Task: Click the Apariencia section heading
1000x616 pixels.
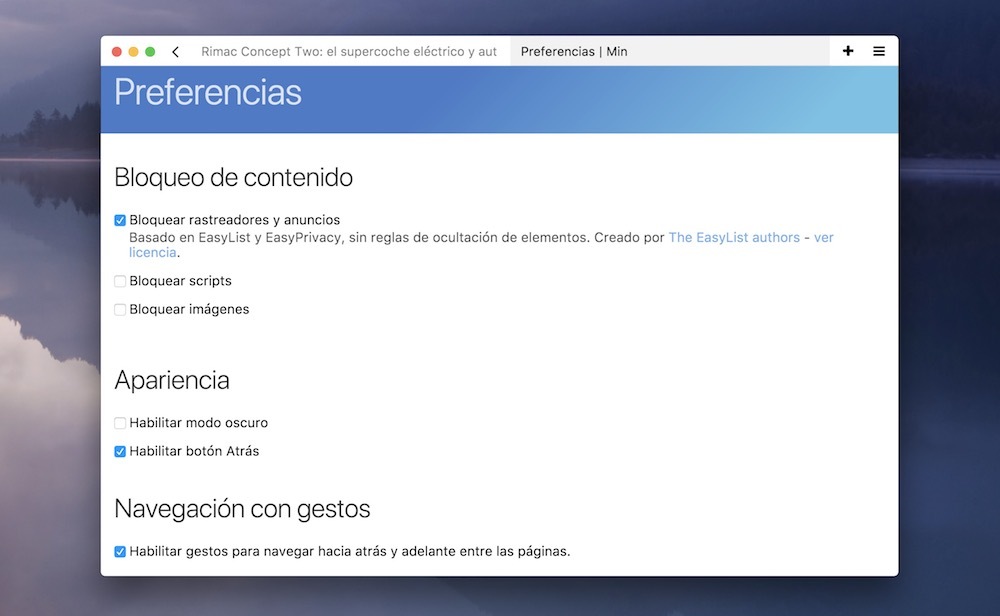Action: point(172,380)
